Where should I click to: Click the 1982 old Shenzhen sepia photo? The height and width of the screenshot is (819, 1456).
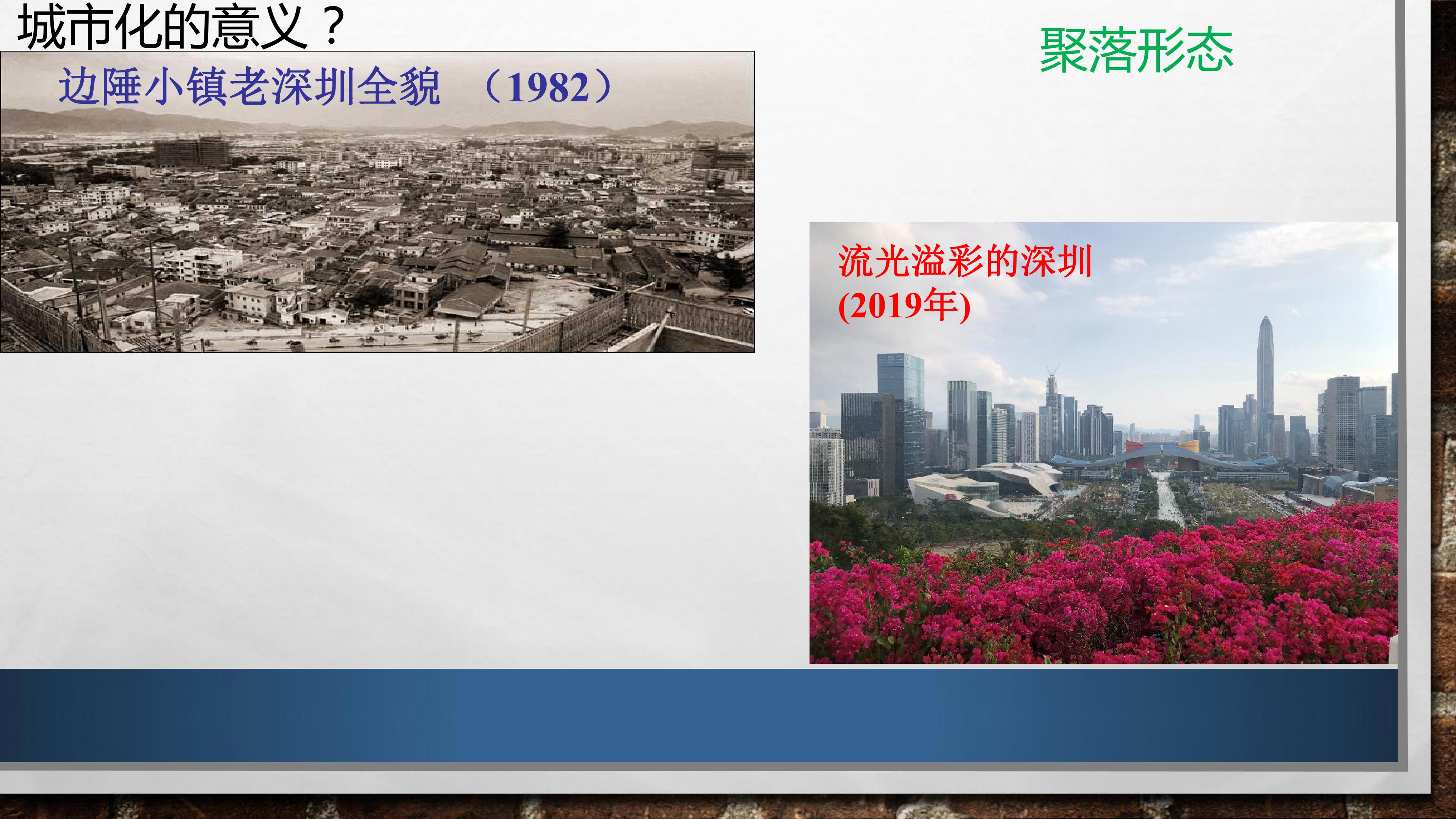(377, 202)
